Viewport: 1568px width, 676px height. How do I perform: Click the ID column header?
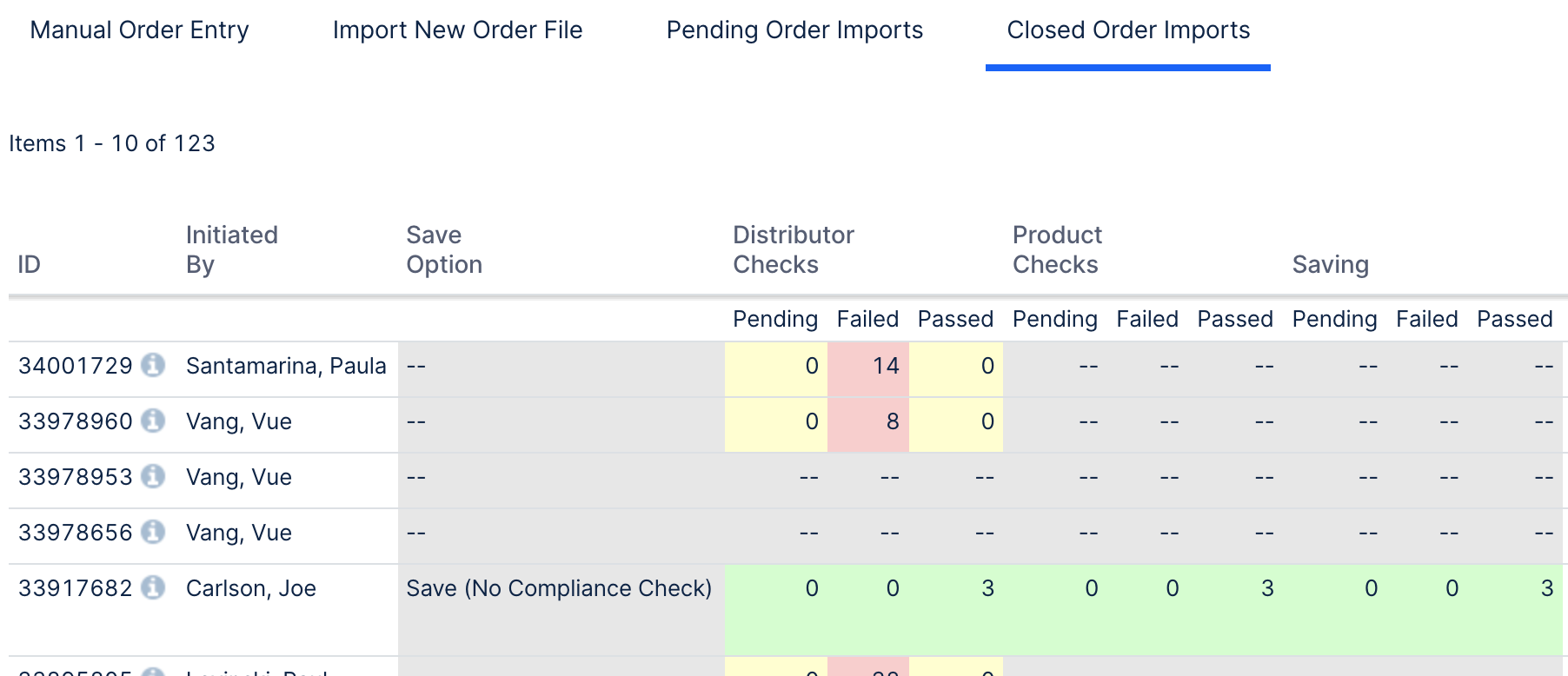(29, 264)
